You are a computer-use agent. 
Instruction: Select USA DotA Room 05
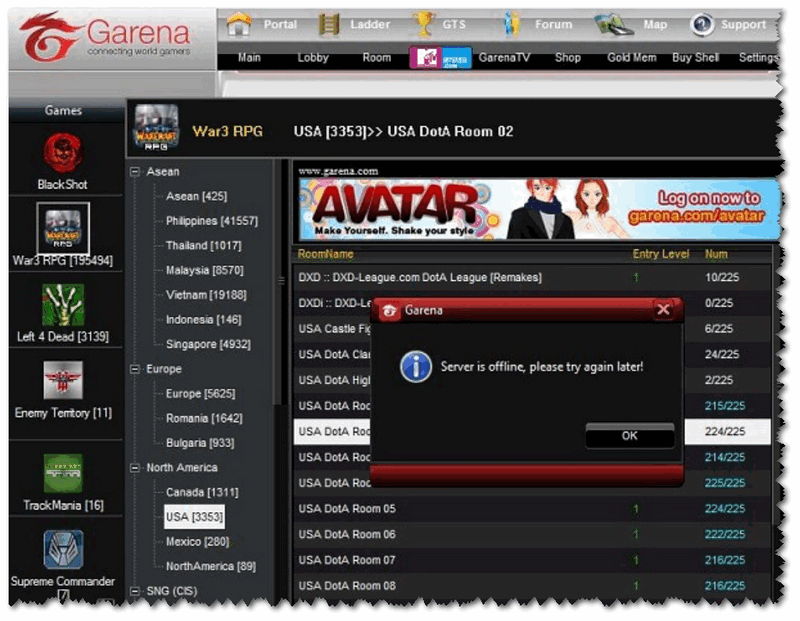click(532, 509)
